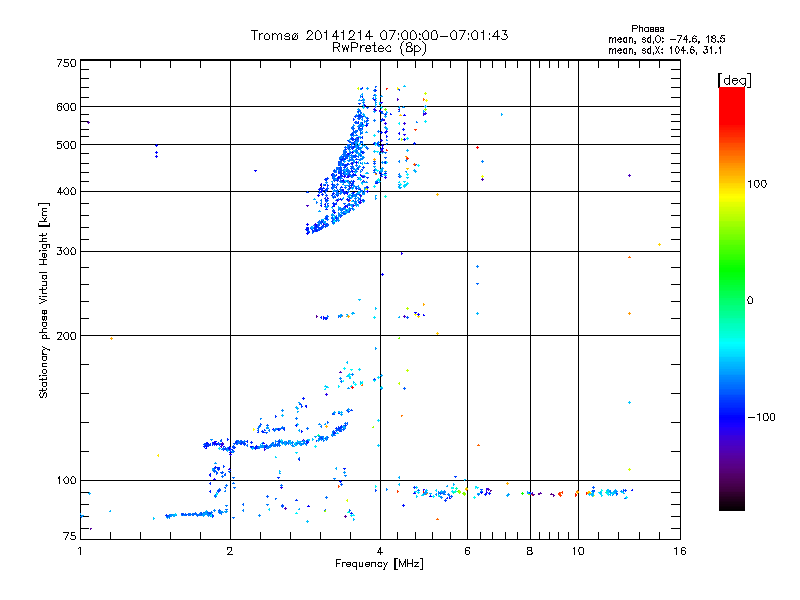Click the x-axis tick label '8'
800x600 pixels.
click(x=530, y=551)
